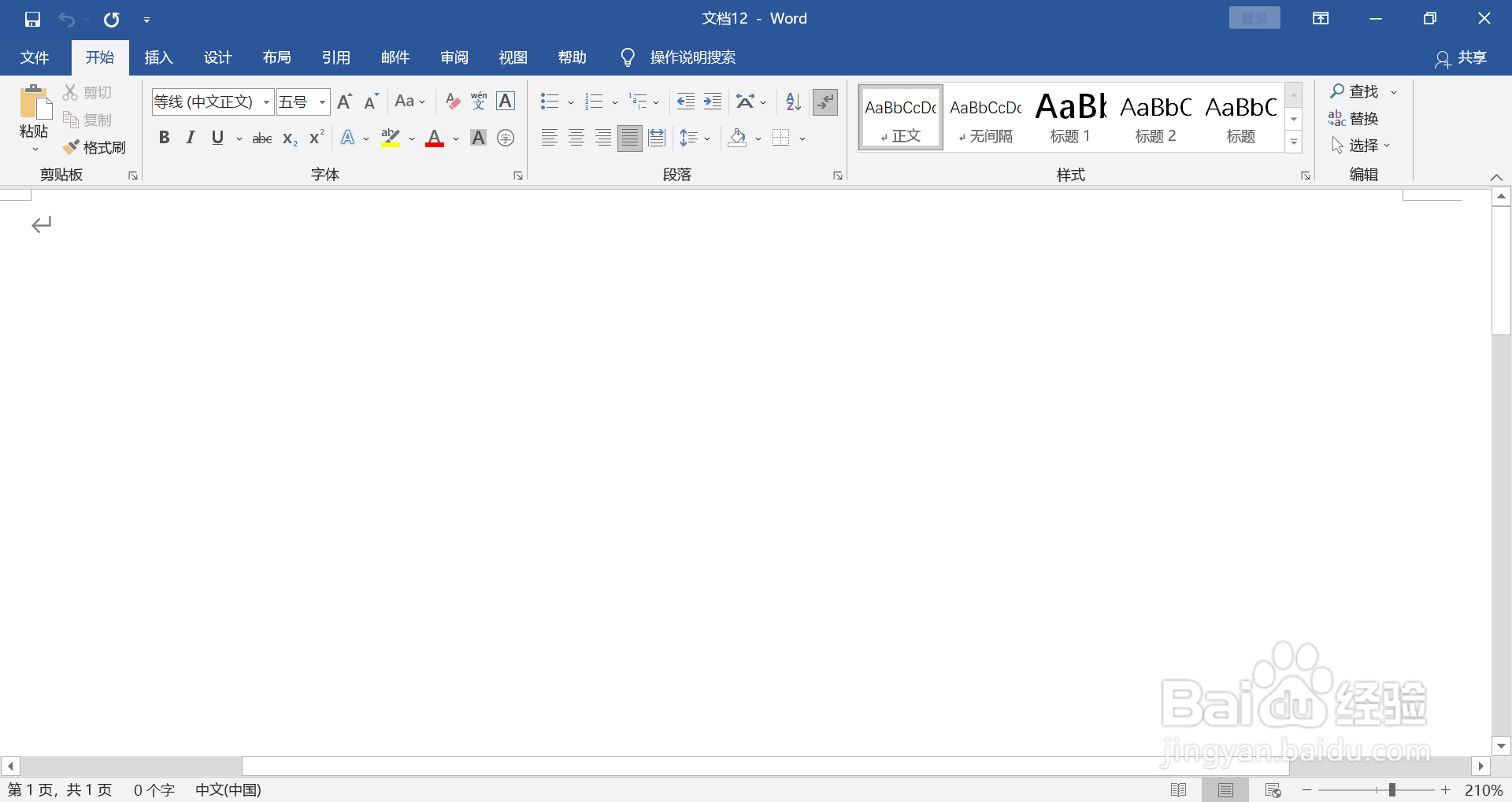Open the Numbering list dropdown arrow

(x=615, y=102)
